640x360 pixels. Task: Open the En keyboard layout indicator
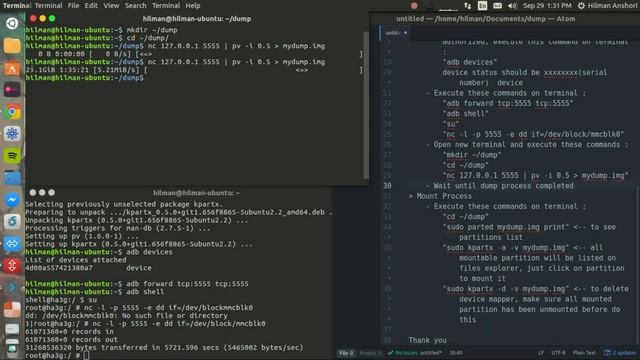pyautogui.click(x=482, y=6)
